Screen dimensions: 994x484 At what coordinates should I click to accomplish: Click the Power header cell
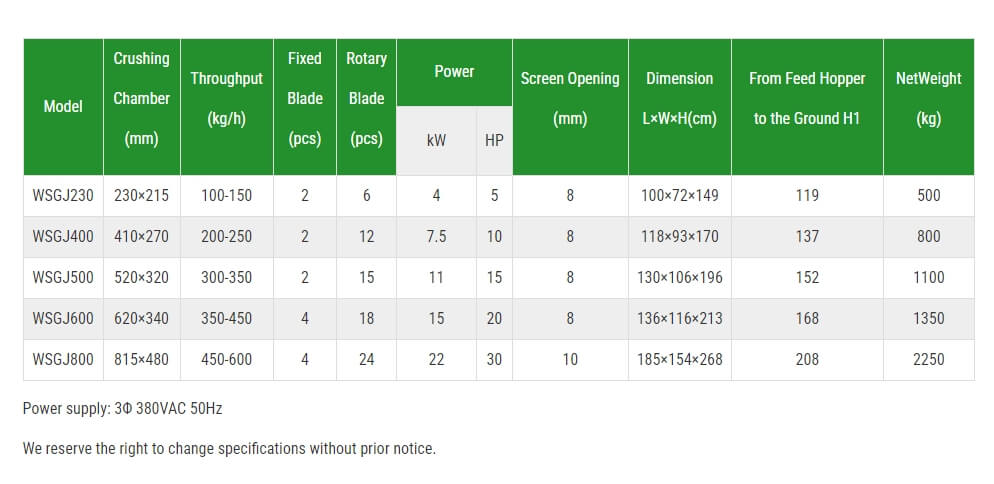click(x=455, y=72)
